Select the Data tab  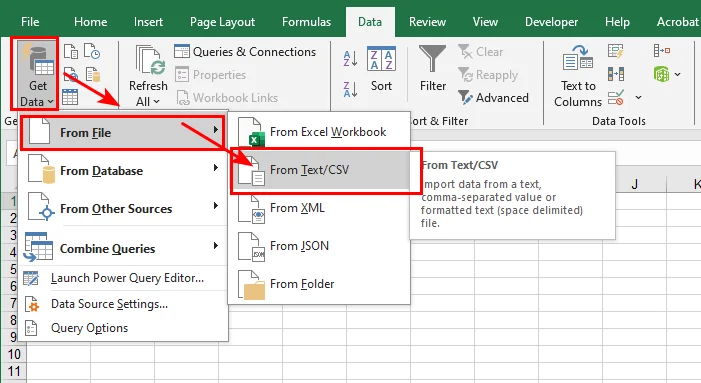click(370, 22)
